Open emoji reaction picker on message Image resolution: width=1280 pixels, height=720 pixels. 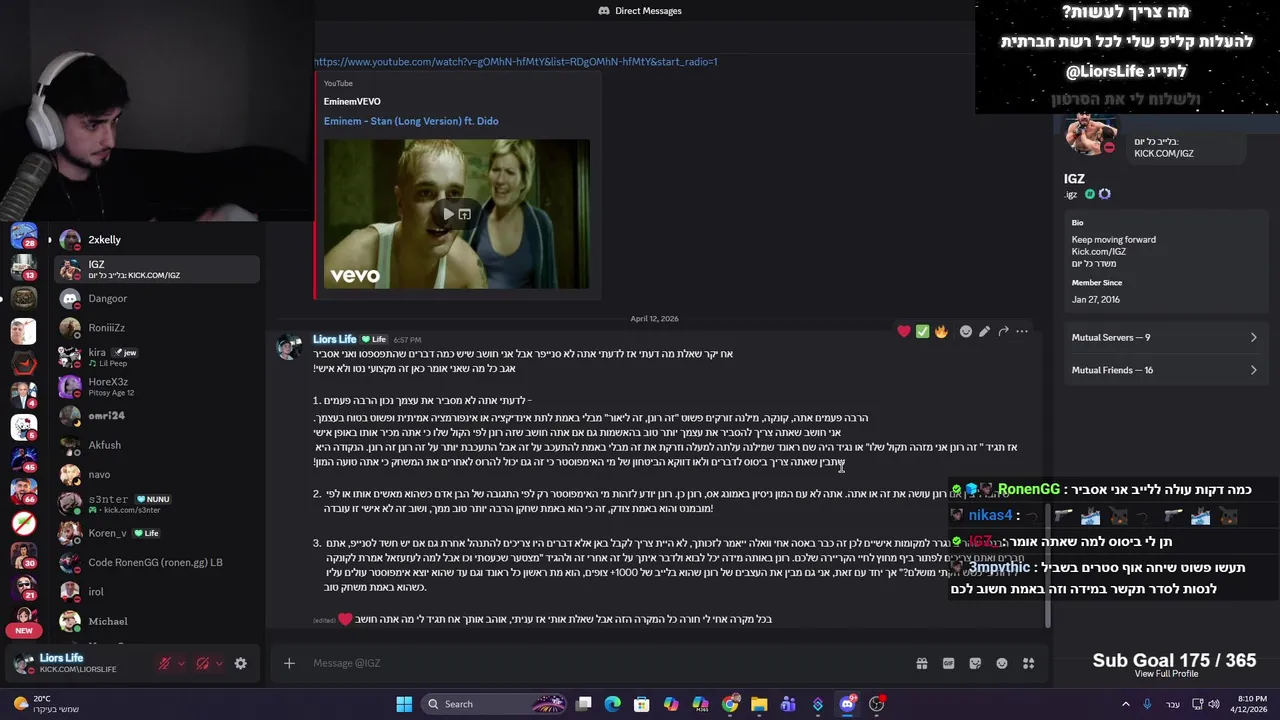[966, 331]
